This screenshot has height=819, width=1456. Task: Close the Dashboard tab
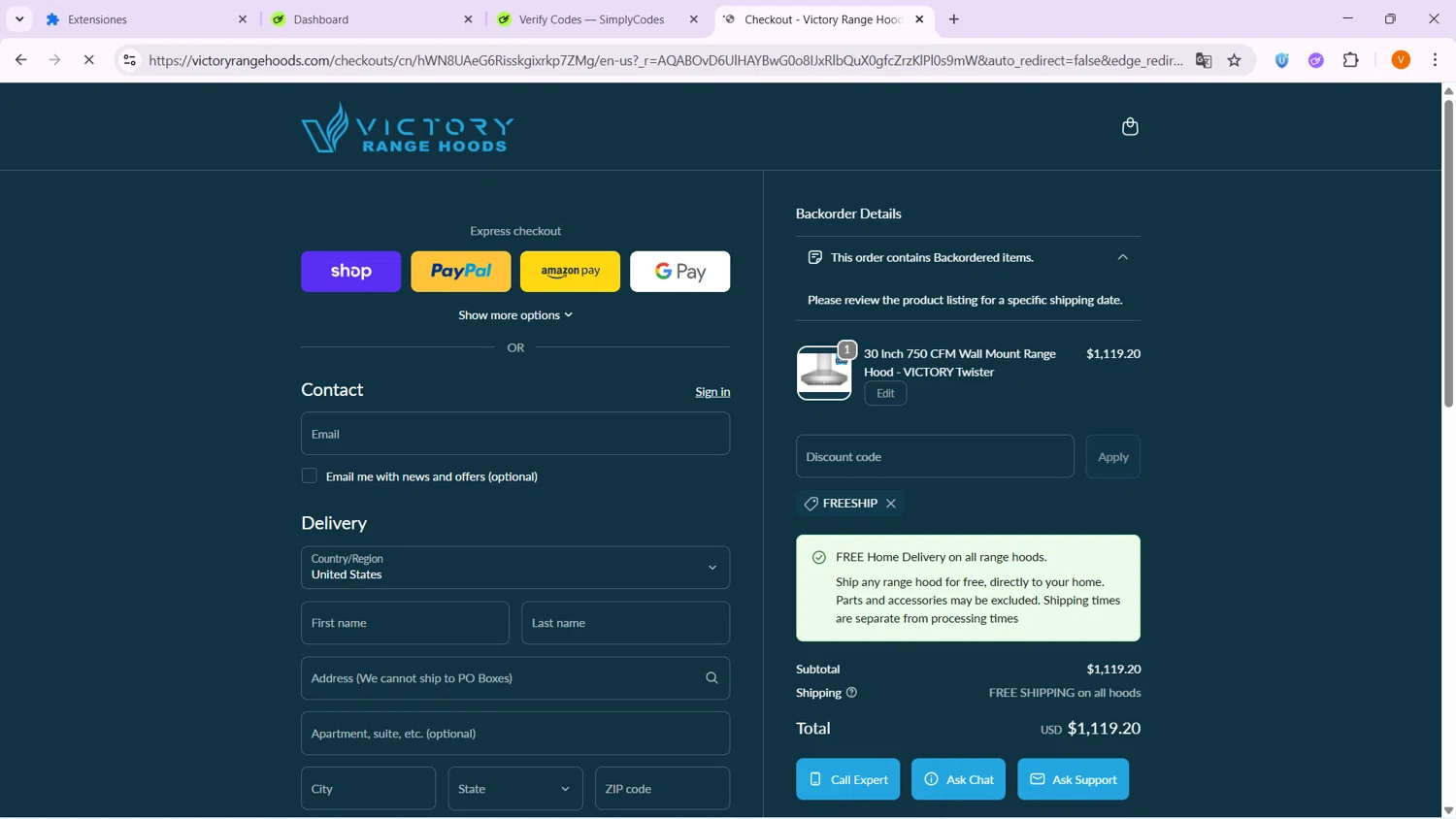pyautogui.click(x=468, y=19)
